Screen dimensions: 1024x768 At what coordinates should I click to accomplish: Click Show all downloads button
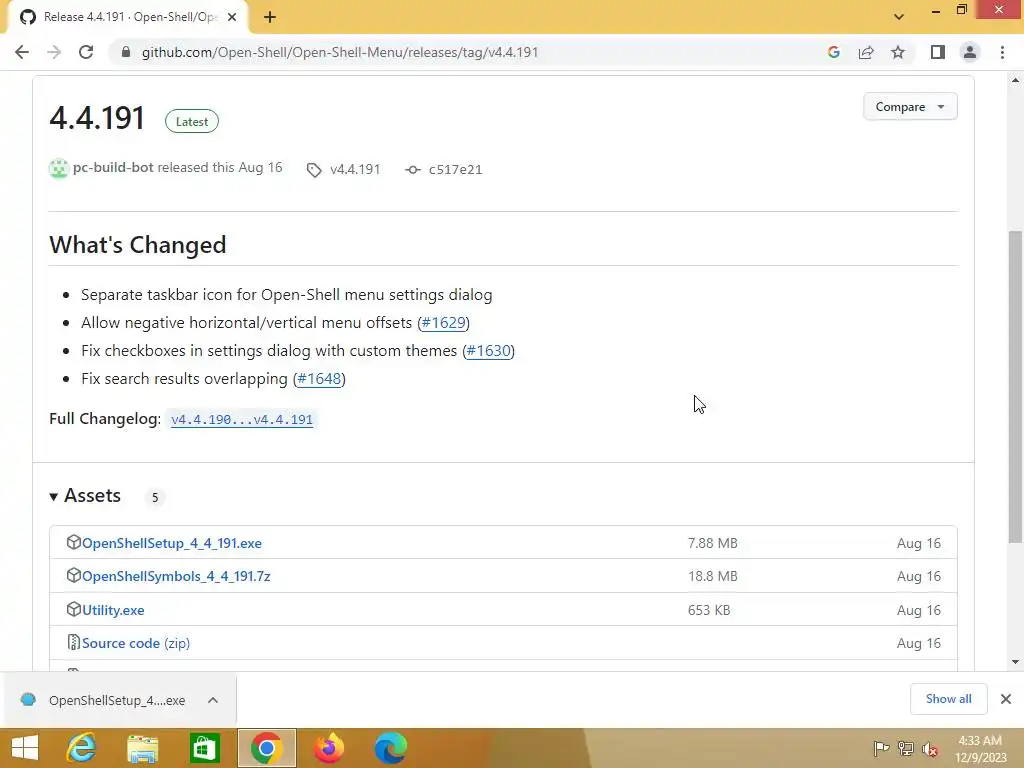(x=948, y=699)
